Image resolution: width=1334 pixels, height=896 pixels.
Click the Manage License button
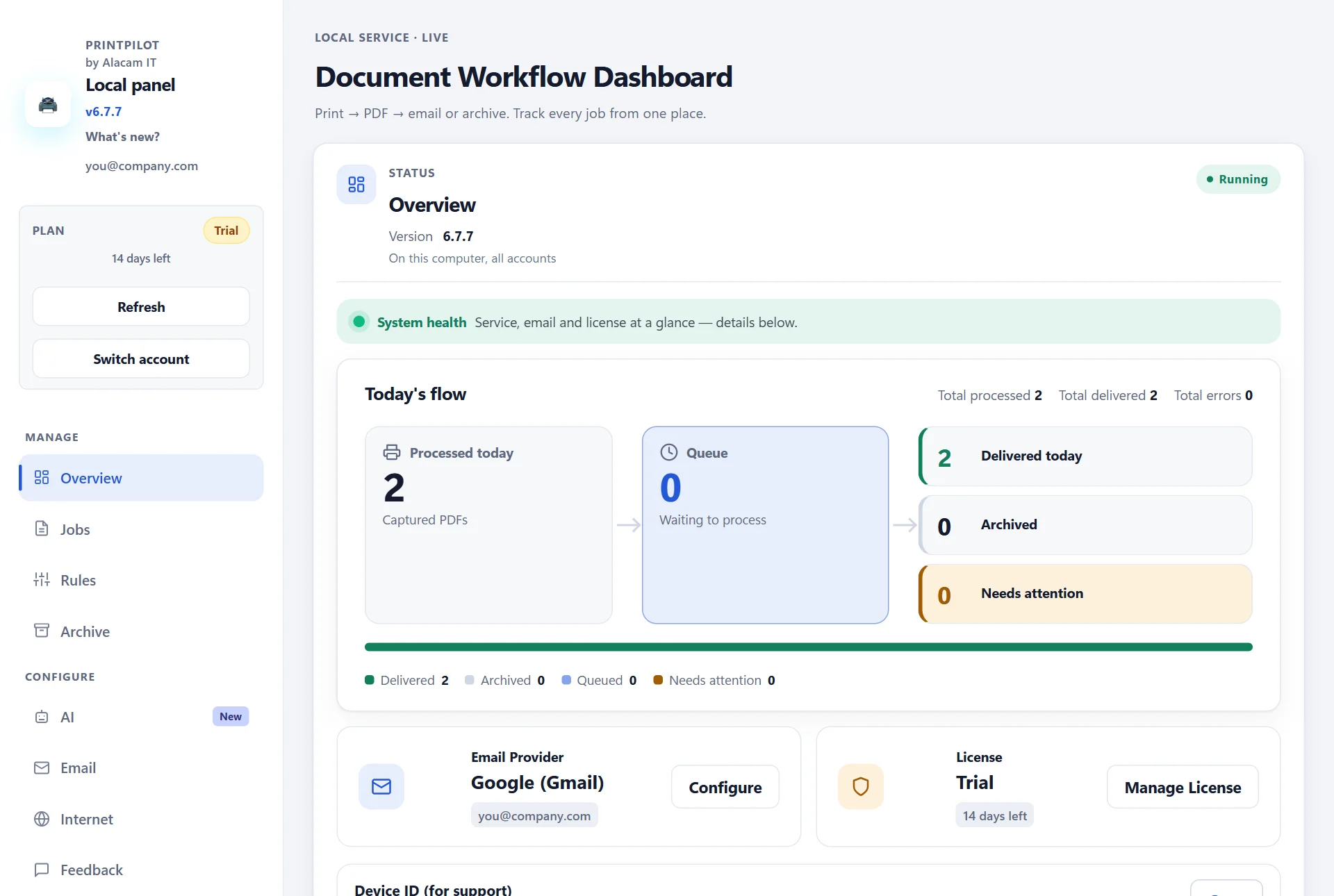[x=1183, y=787]
